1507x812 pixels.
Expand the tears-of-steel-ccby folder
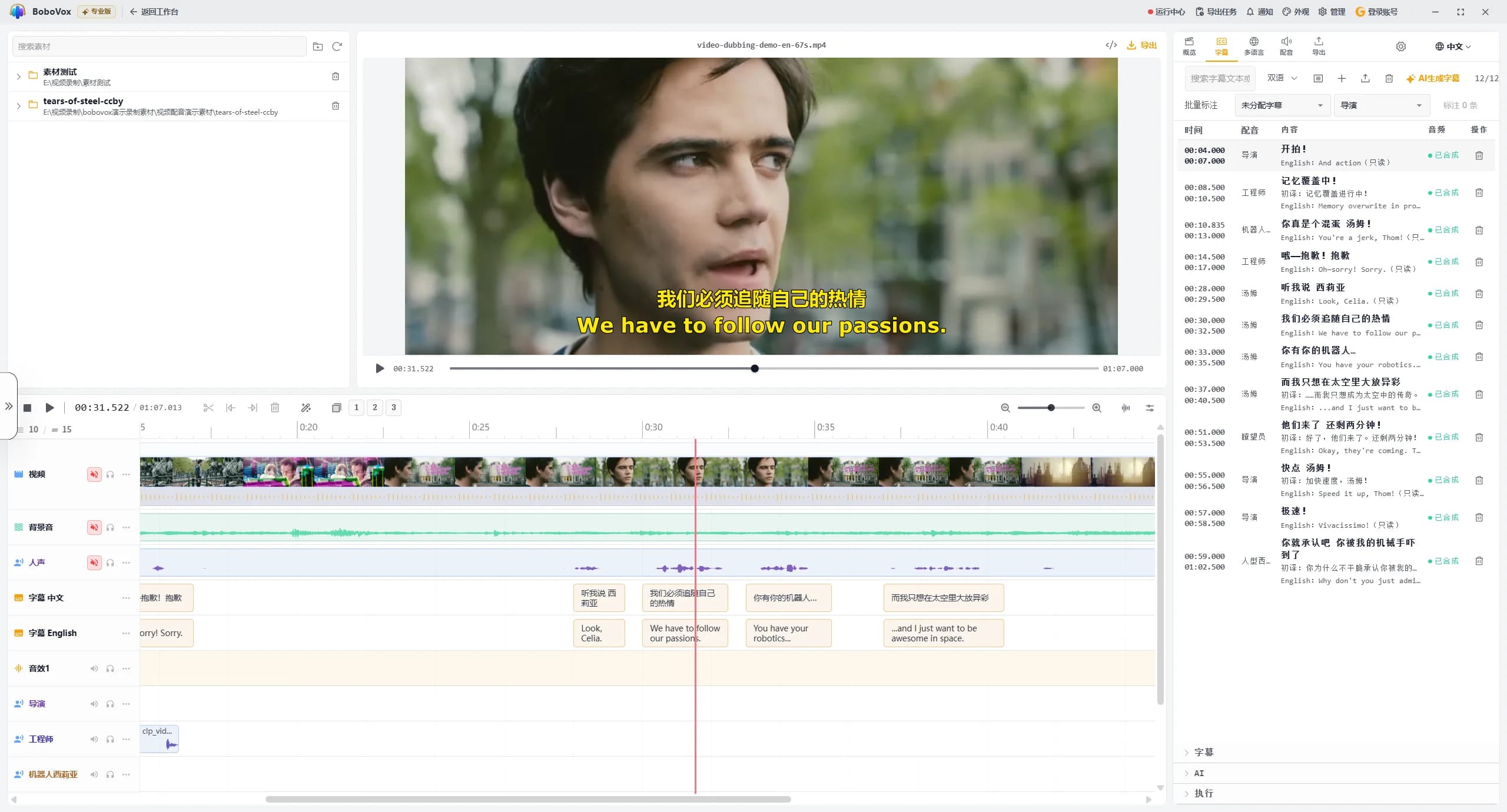19,106
